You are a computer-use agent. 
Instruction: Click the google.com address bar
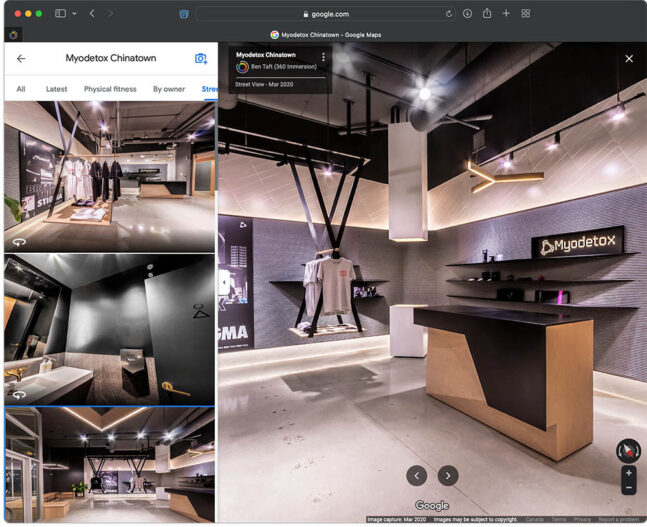(x=326, y=14)
